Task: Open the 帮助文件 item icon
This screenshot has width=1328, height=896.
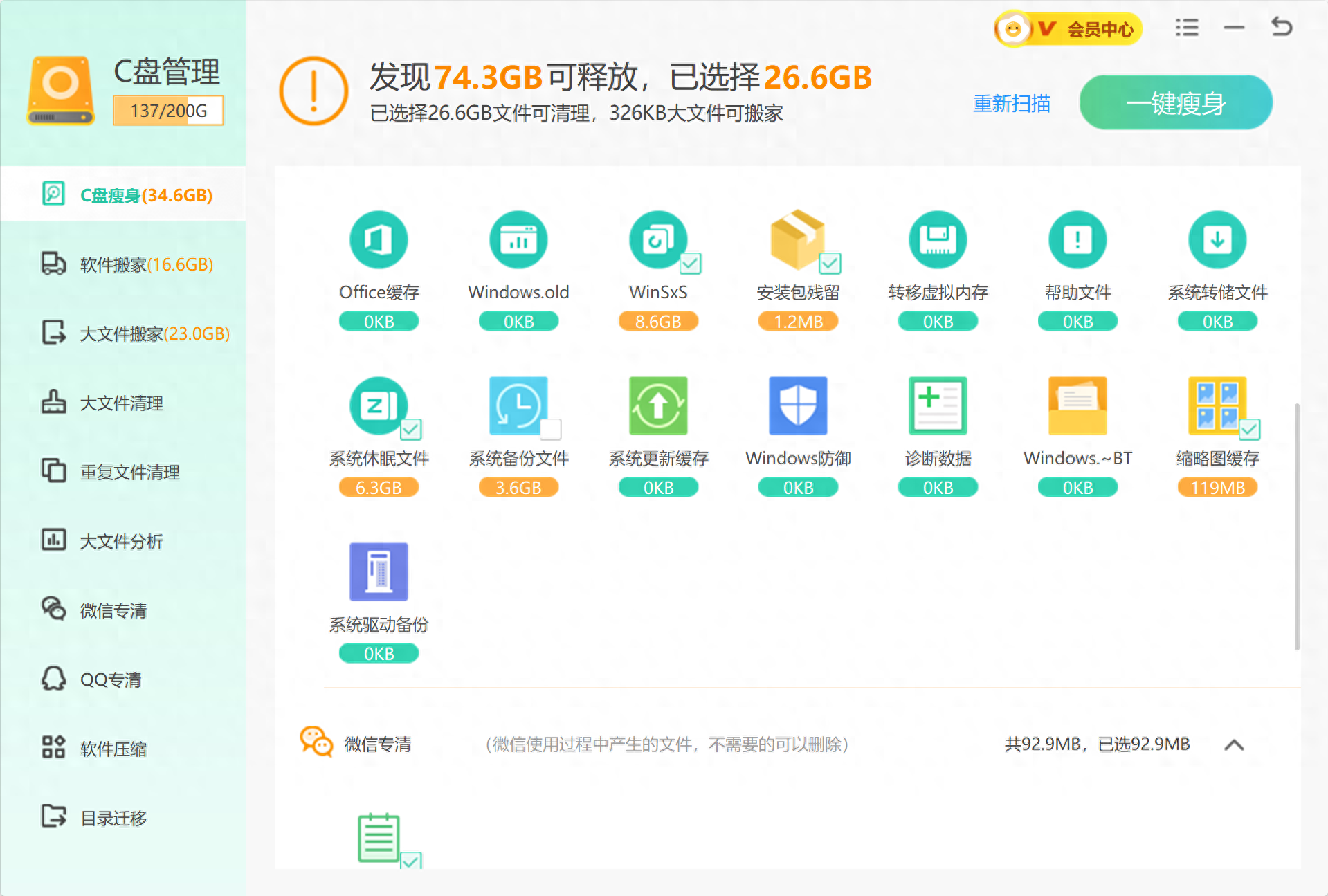Action: [1077, 240]
